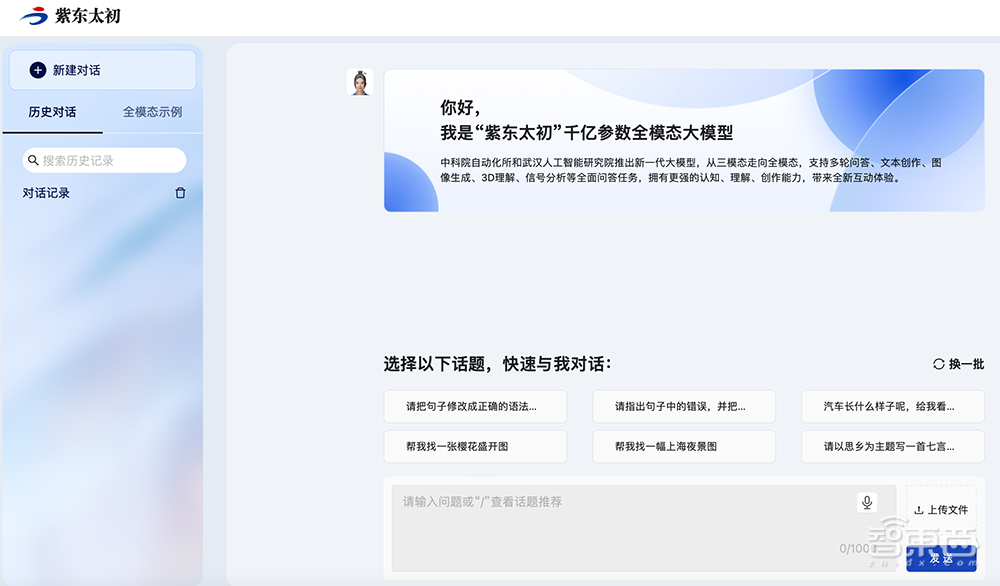Choose topic 请把句子修改成正确的语法
1000x586 pixels.
(x=475, y=406)
